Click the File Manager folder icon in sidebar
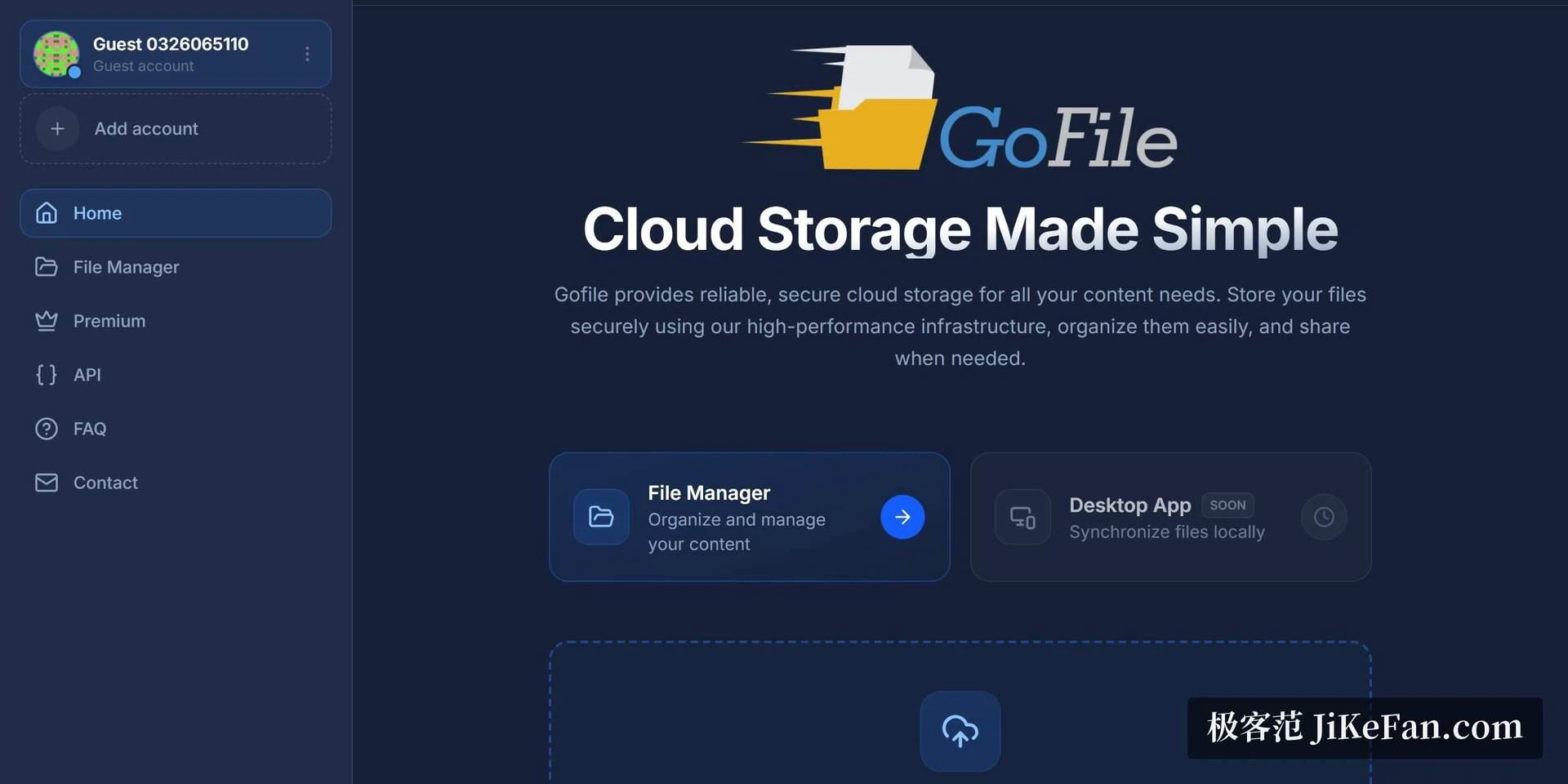The image size is (1568, 784). point(47,267)
